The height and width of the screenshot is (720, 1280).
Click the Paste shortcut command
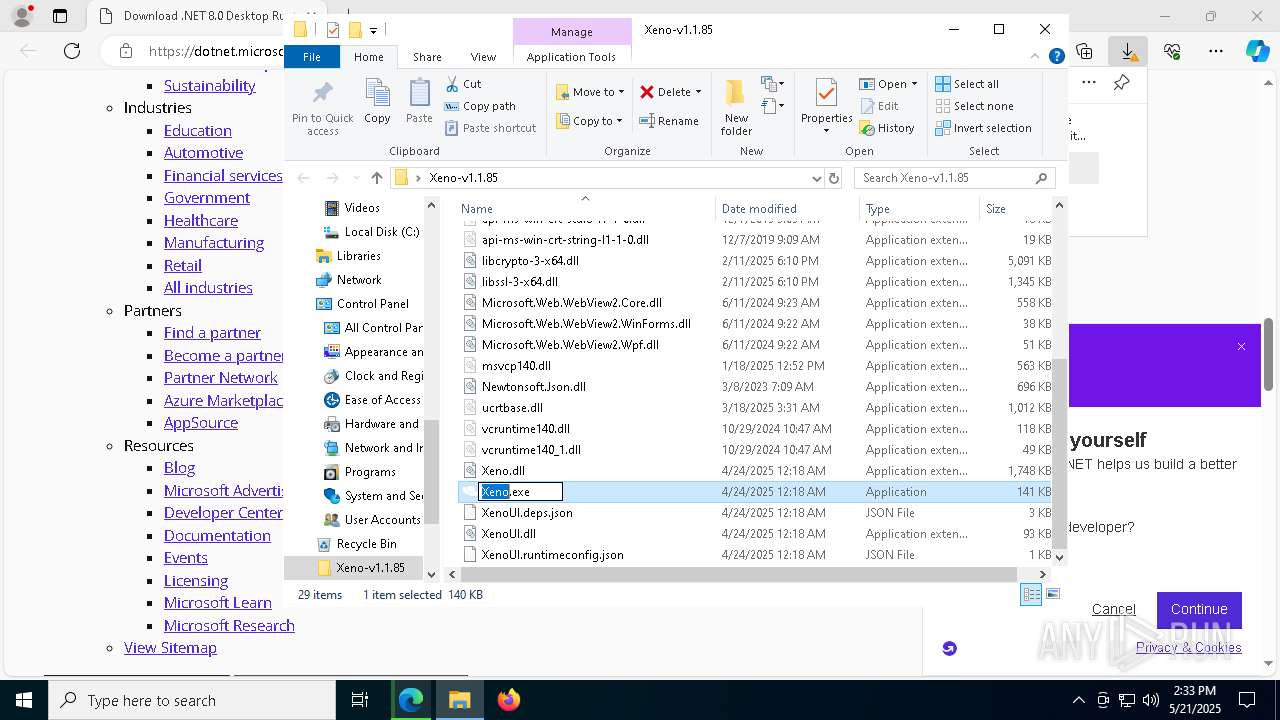click(491, 128)
